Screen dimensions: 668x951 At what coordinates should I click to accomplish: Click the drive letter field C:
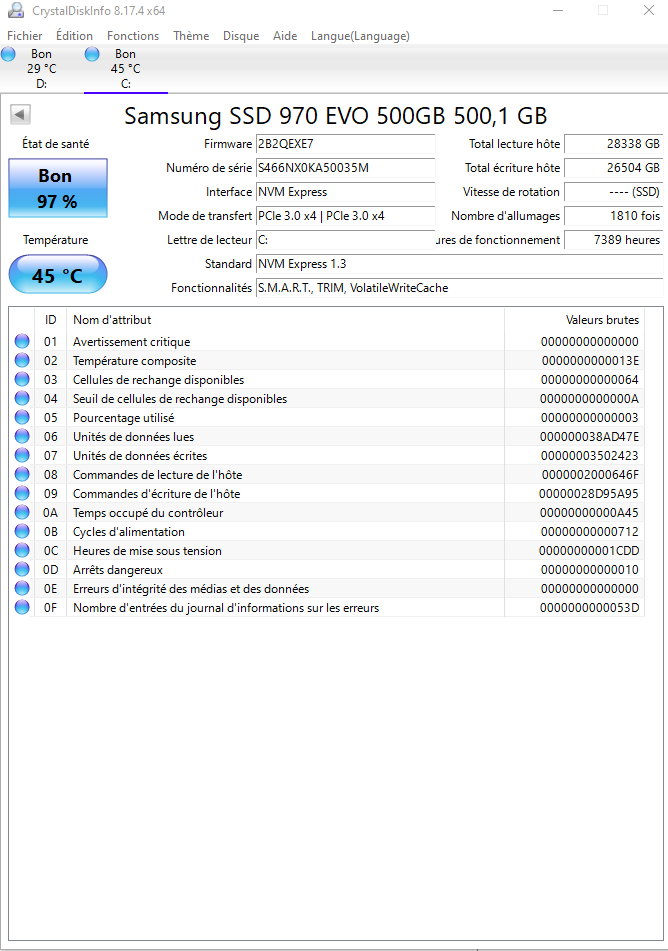click(x=345, y=240)
